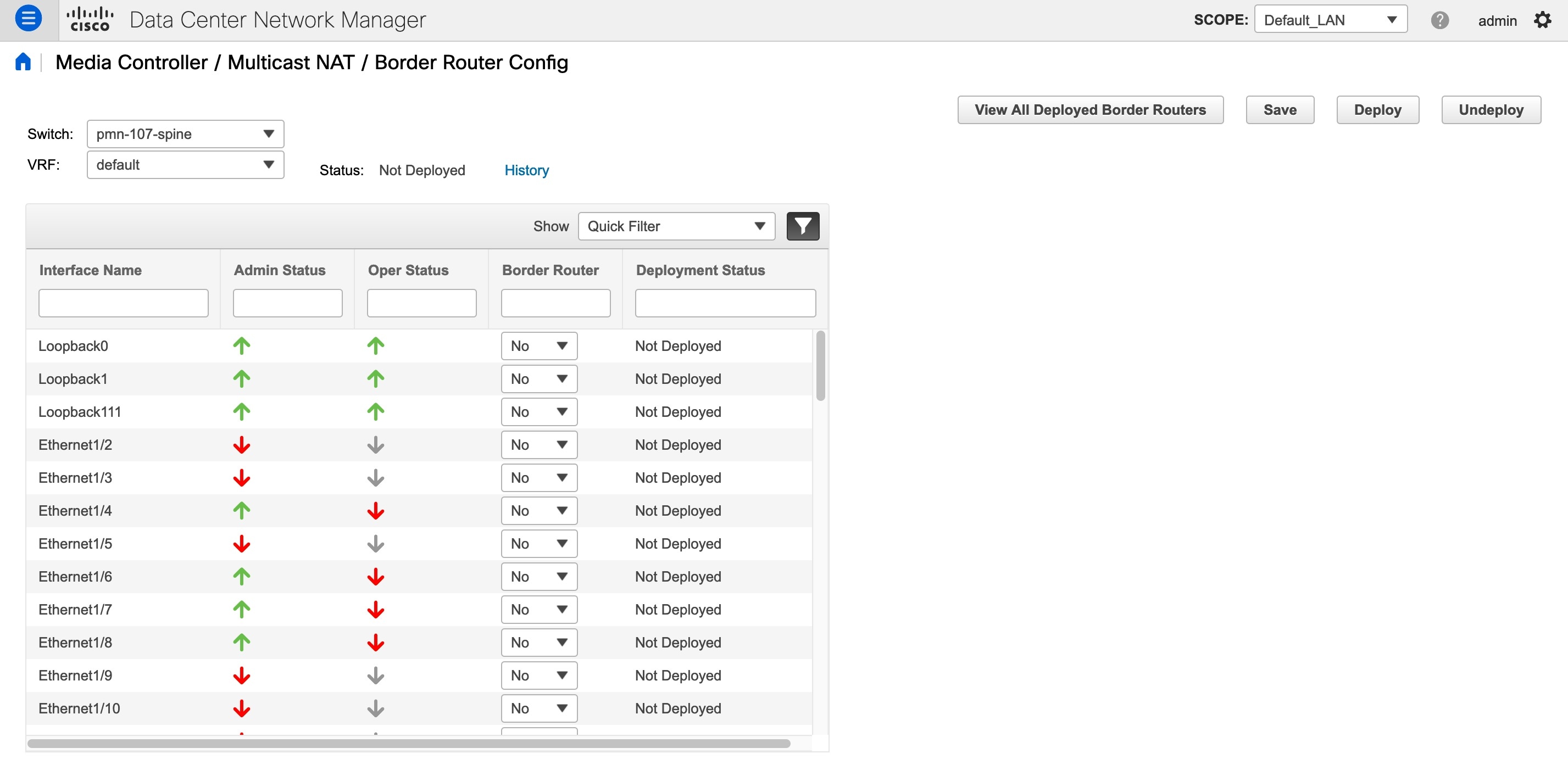Open the History link
This screenshot has width=1568, height=759.
coord(526,170)
